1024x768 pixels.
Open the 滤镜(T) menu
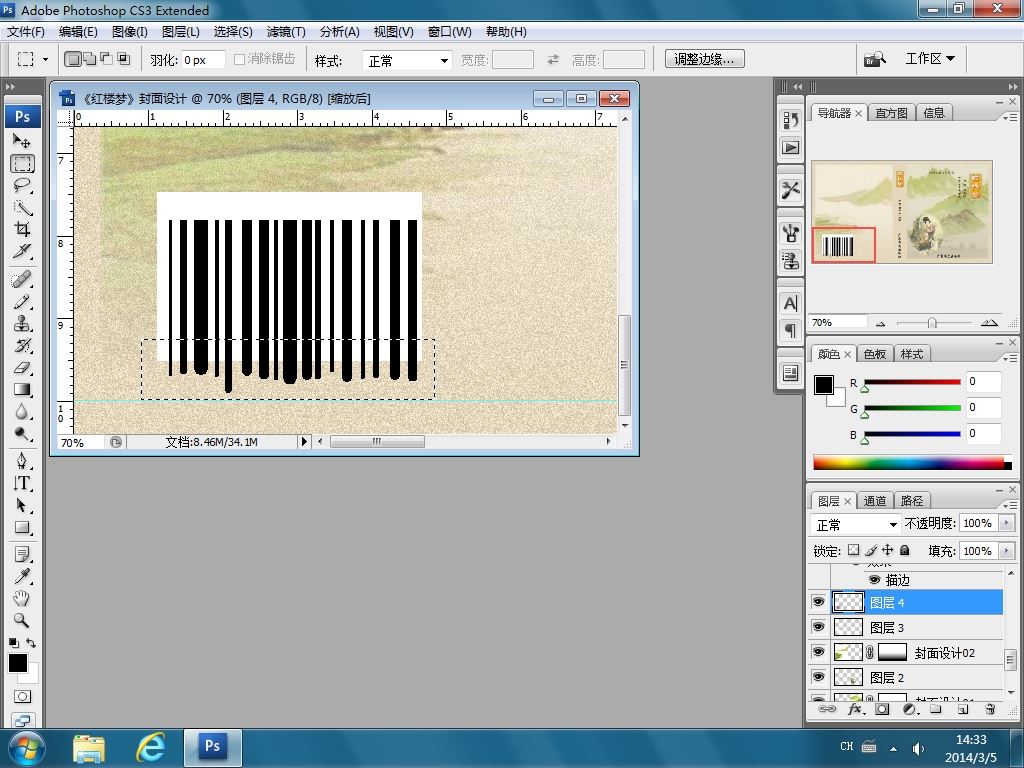(x=286, y=31)
